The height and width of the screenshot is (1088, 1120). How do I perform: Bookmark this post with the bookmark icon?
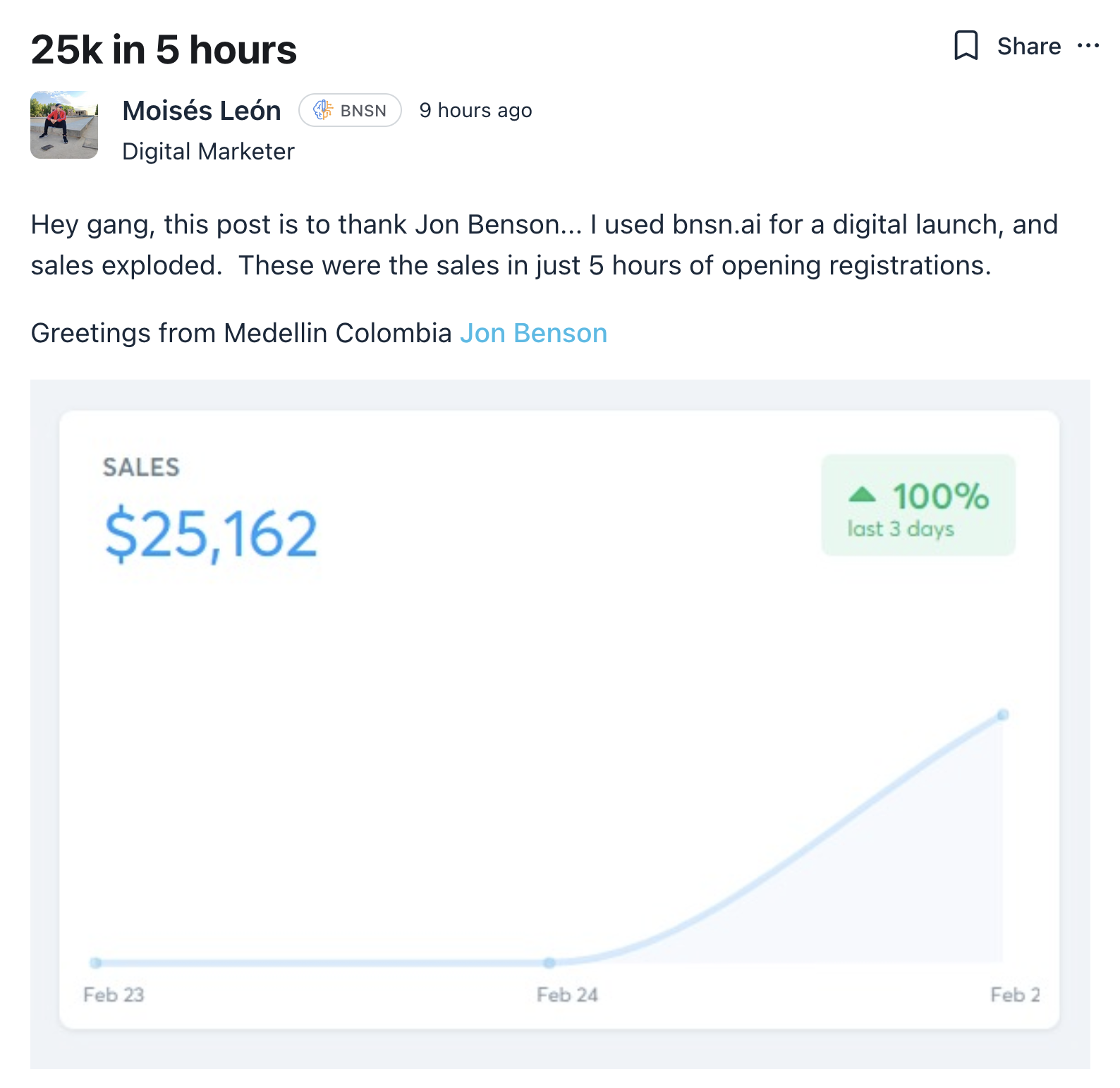tap(966, 46)
